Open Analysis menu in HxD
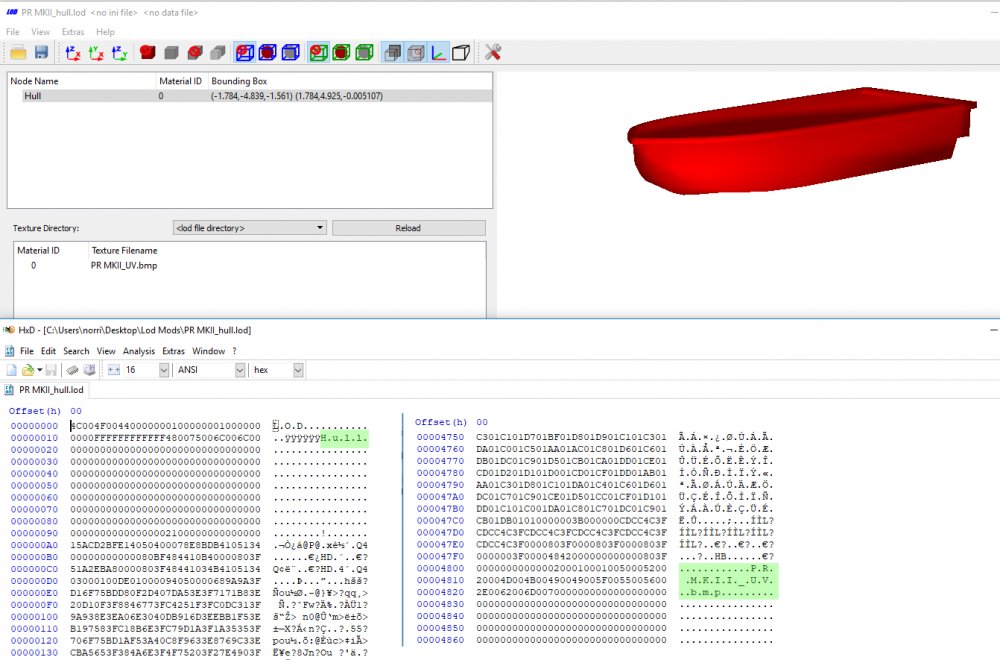 pyautogui.click(x=139, y=351)
